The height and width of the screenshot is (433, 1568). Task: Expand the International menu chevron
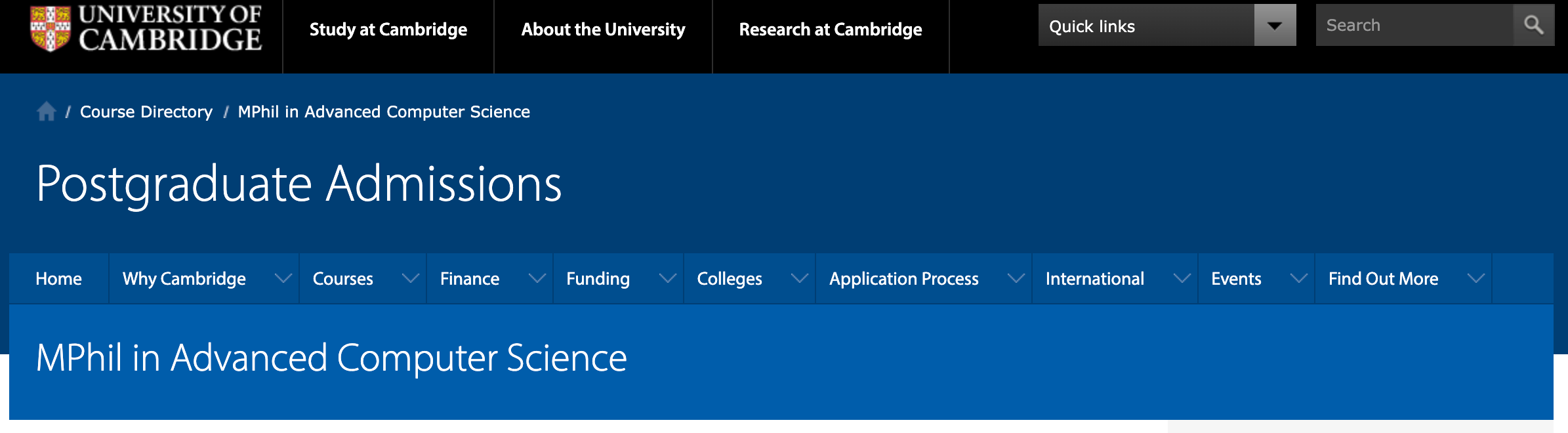click(1182, 278)
